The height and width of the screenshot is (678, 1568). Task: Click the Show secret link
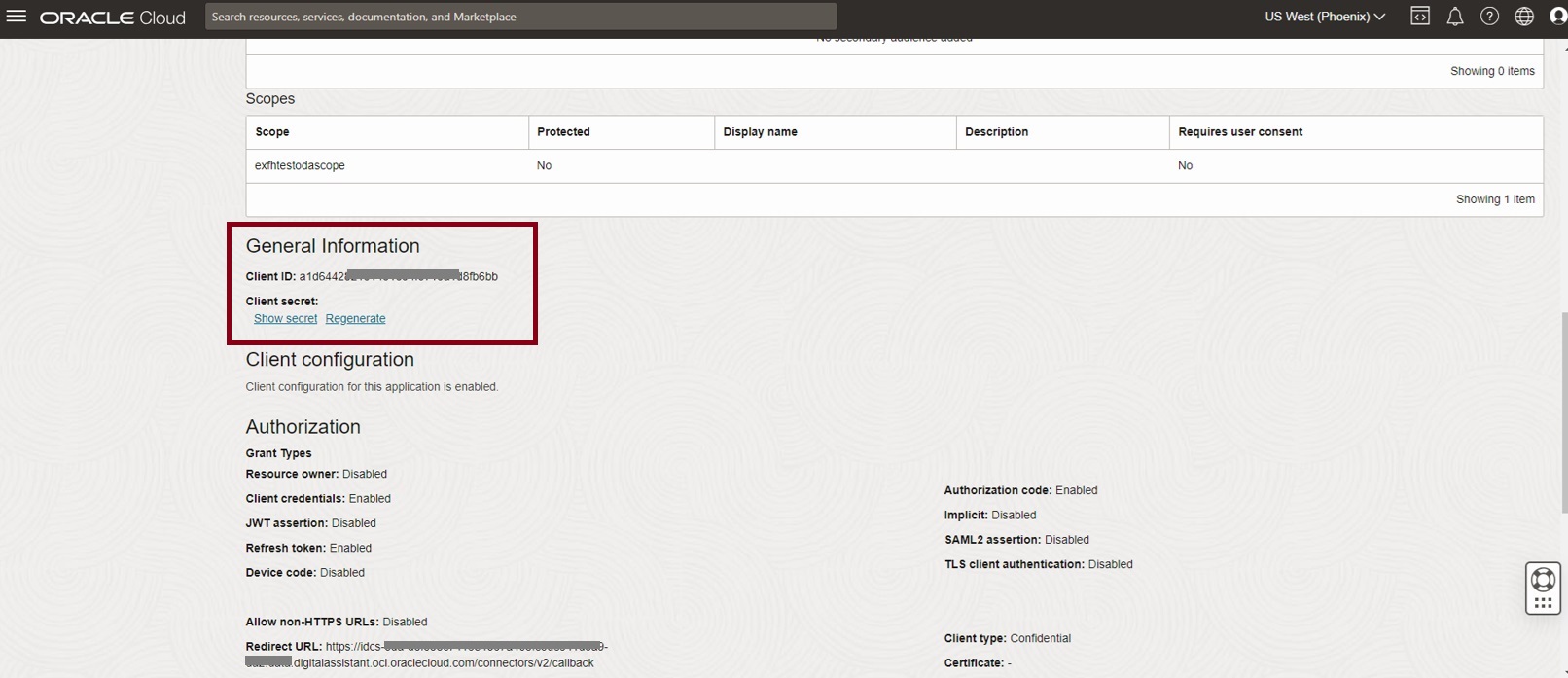(x=285, y=319)
